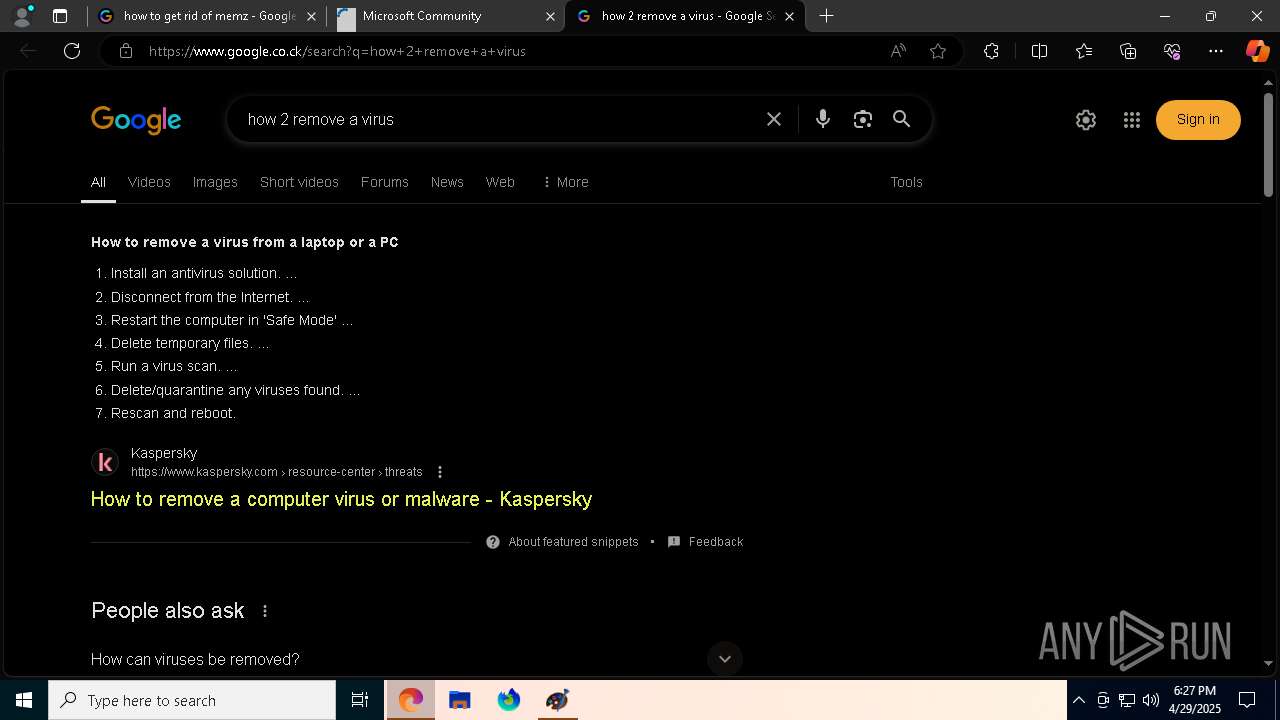Open the kaspersky.com resource-center URL
Screen dimensions: 1280x720
(x=276, y=472)
